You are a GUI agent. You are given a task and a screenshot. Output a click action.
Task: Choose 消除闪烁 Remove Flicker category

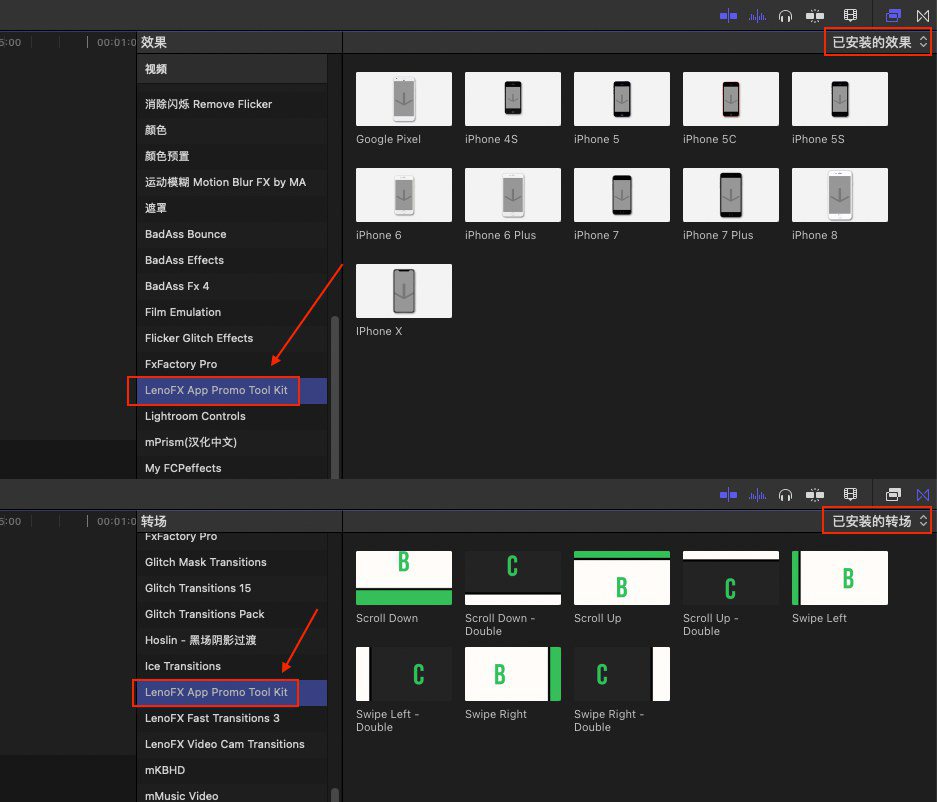(x=232, y=104)
